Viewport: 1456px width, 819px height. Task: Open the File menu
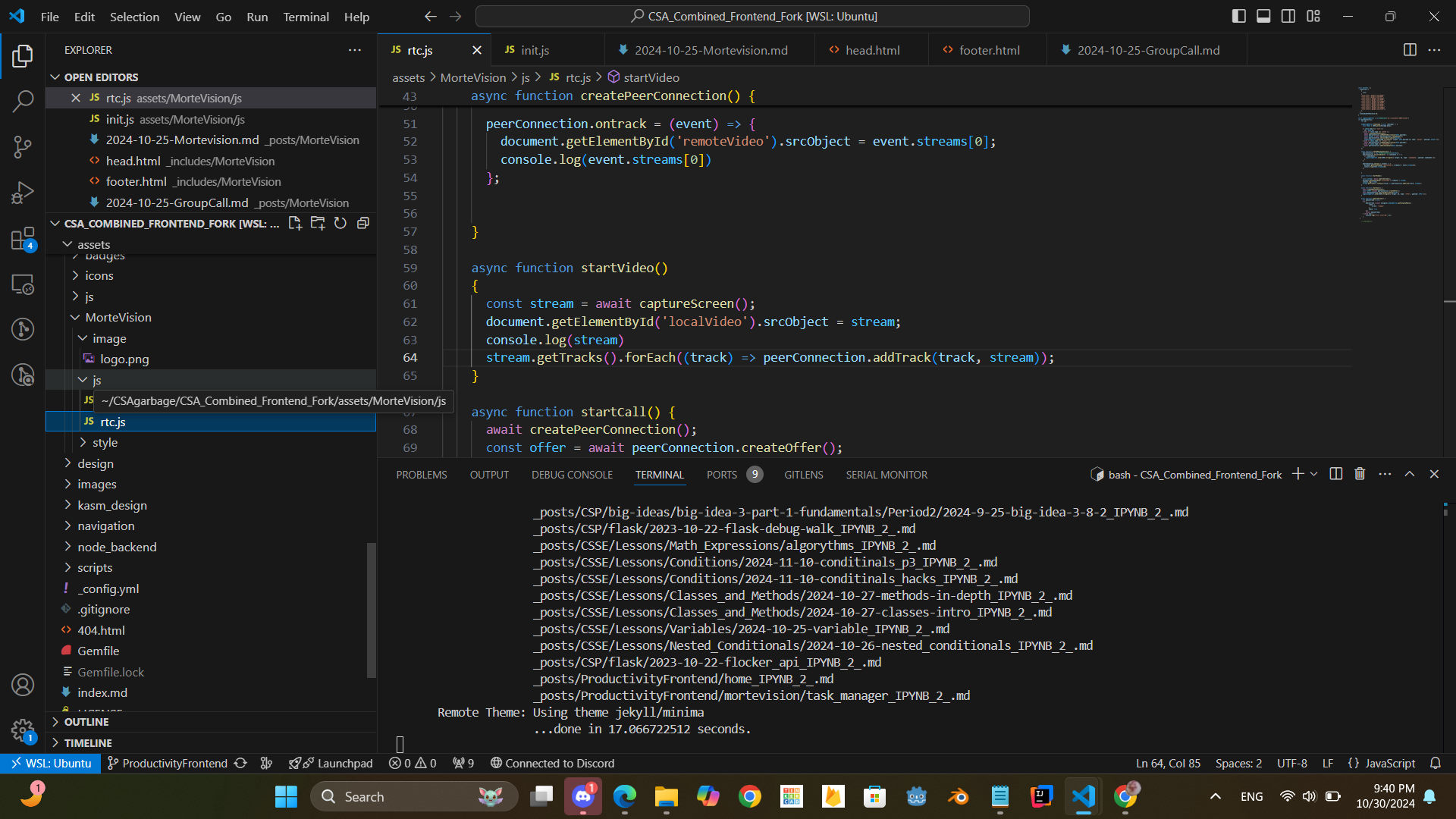pos(49,16)
